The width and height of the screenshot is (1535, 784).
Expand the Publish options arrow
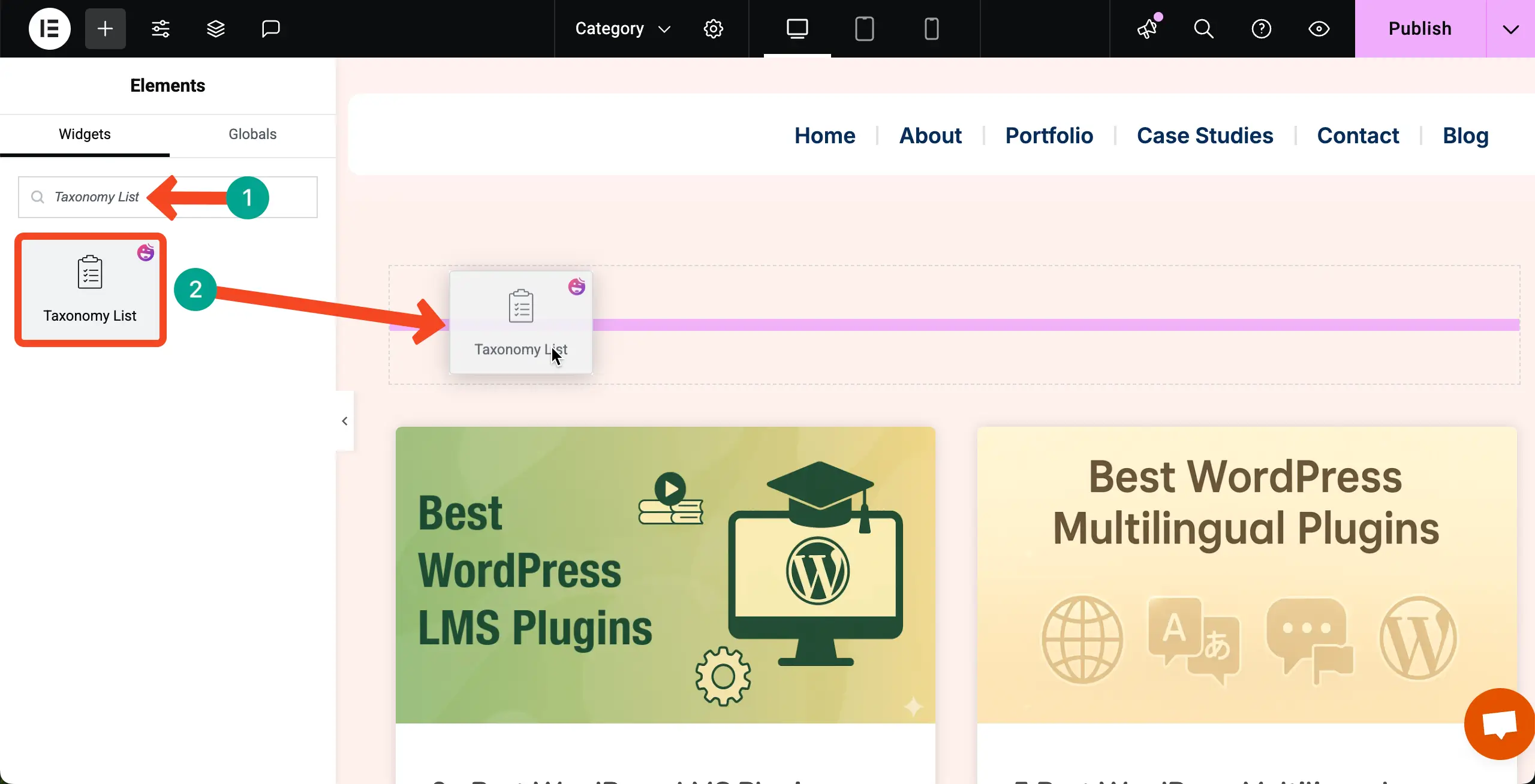[x=1511, y=29]
